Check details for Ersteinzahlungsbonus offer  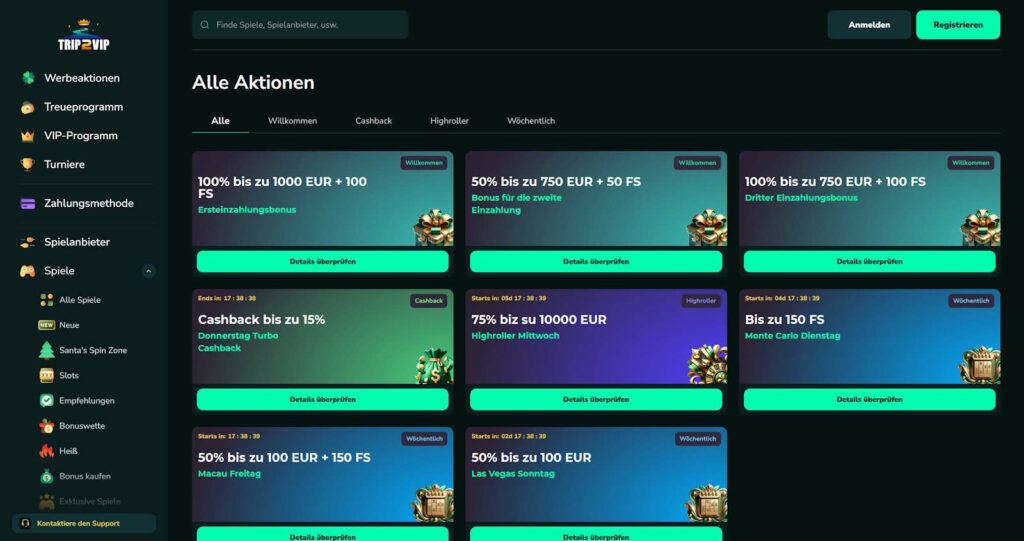[322, 261]
